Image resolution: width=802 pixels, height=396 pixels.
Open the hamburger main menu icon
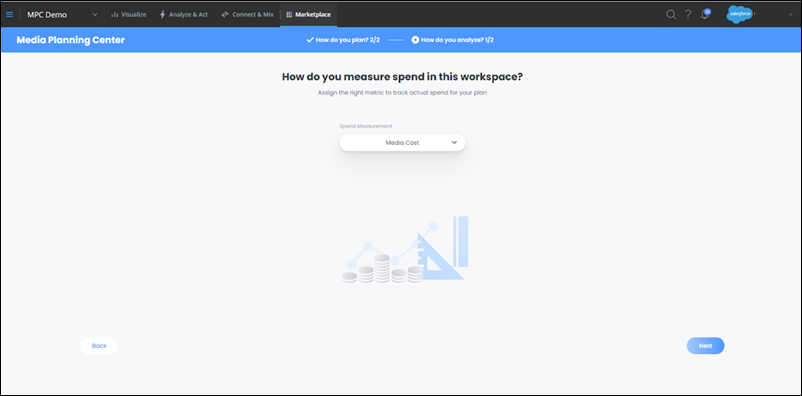pos(9,14)
